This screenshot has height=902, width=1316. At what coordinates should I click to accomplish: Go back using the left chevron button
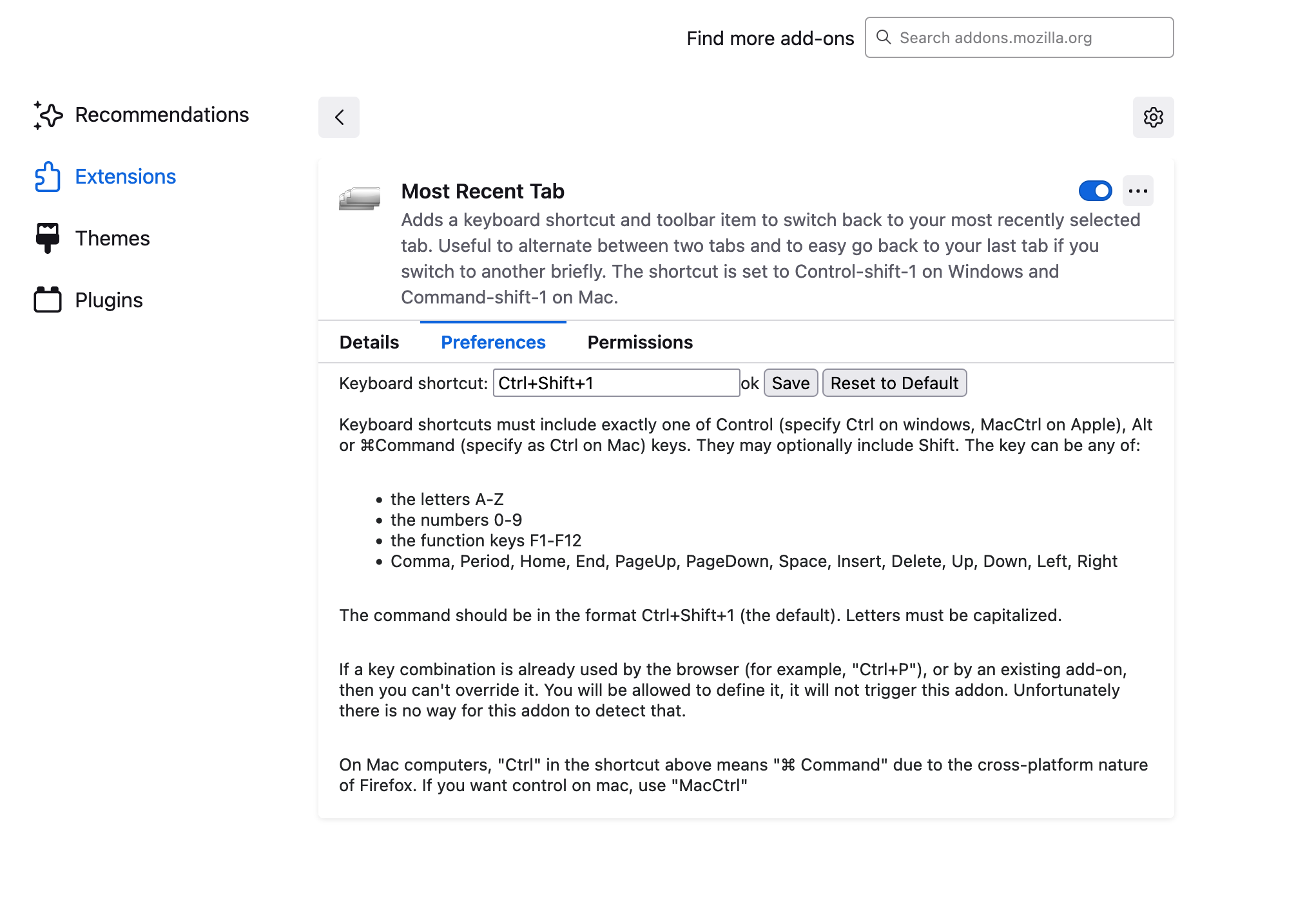click(339, 117)
